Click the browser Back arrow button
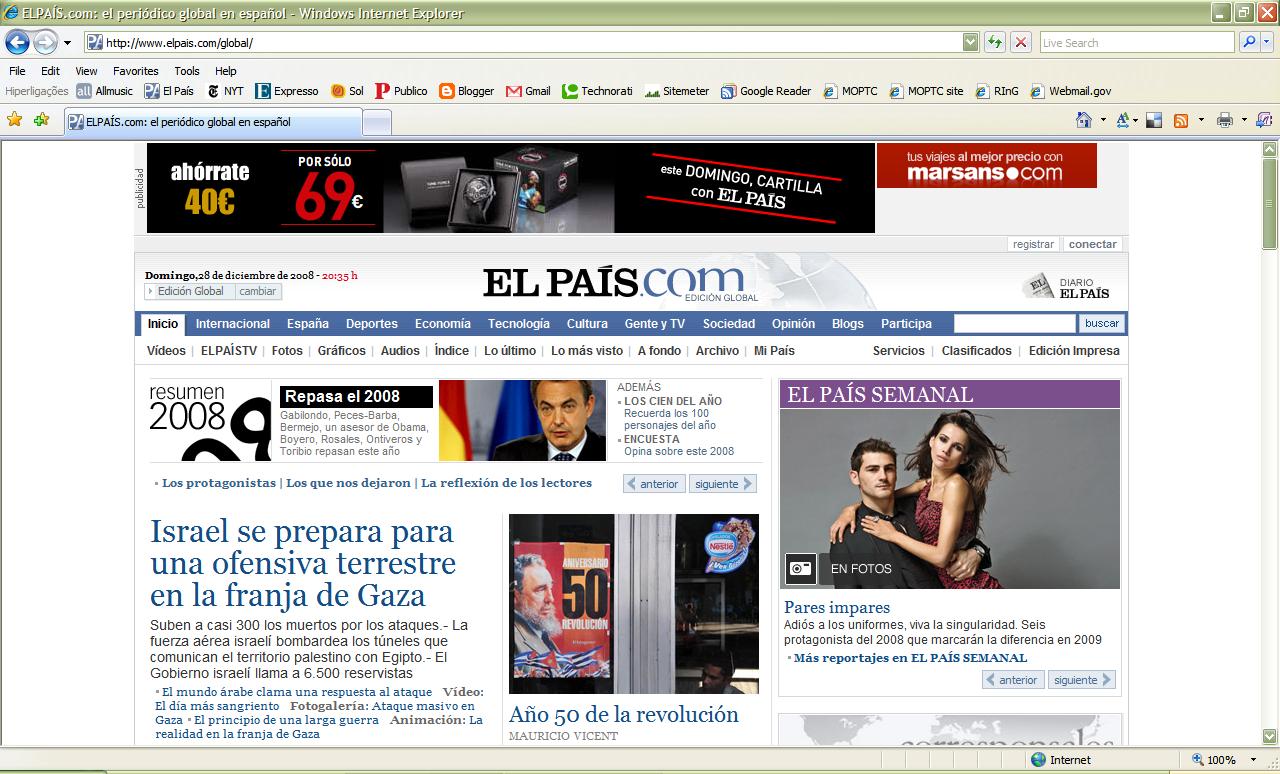This screenshot has height=774, width=1280. (x=17, y=42)
